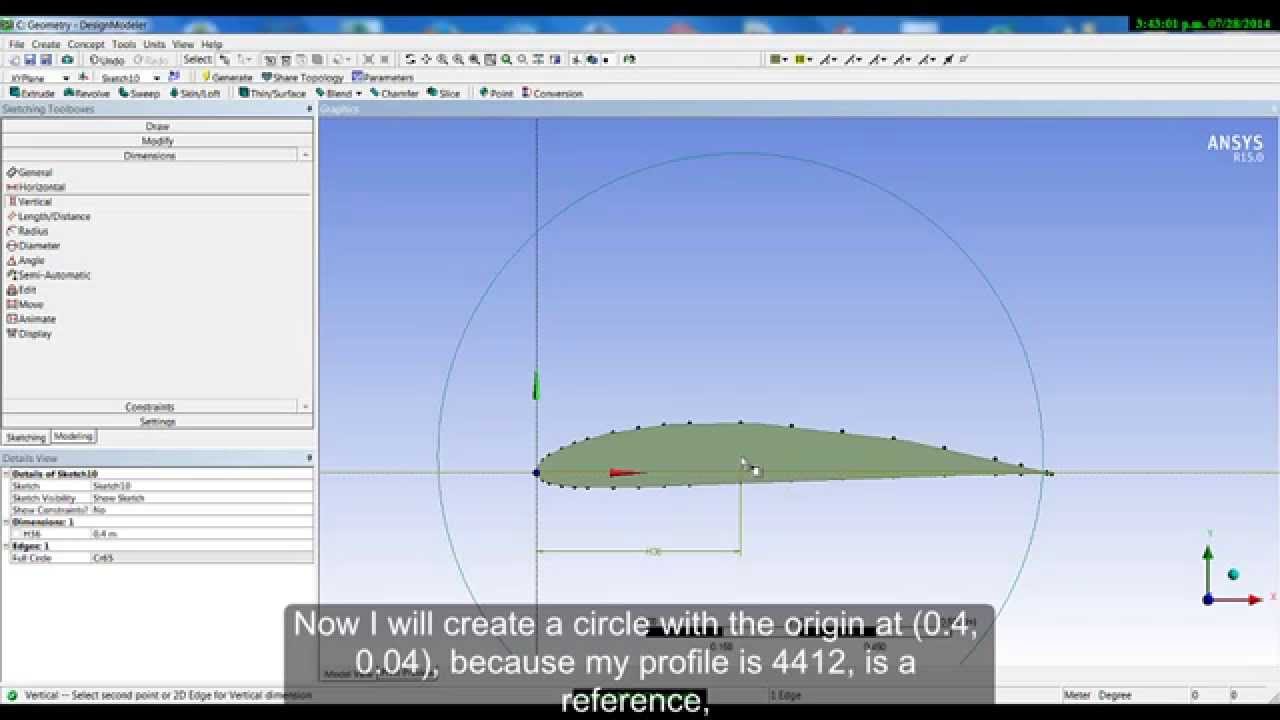The width and height of the screenshot is (1280, 720).
Task: Click the Show Constraints? value No
Action: pyautogui.click(x=201, y=510)
